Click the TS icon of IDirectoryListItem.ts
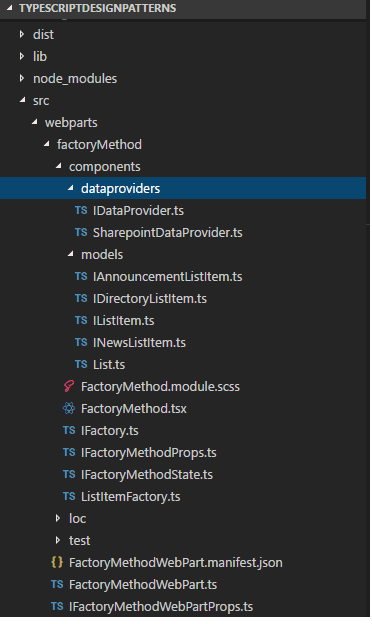372x624 pixels. coord(81,298)
